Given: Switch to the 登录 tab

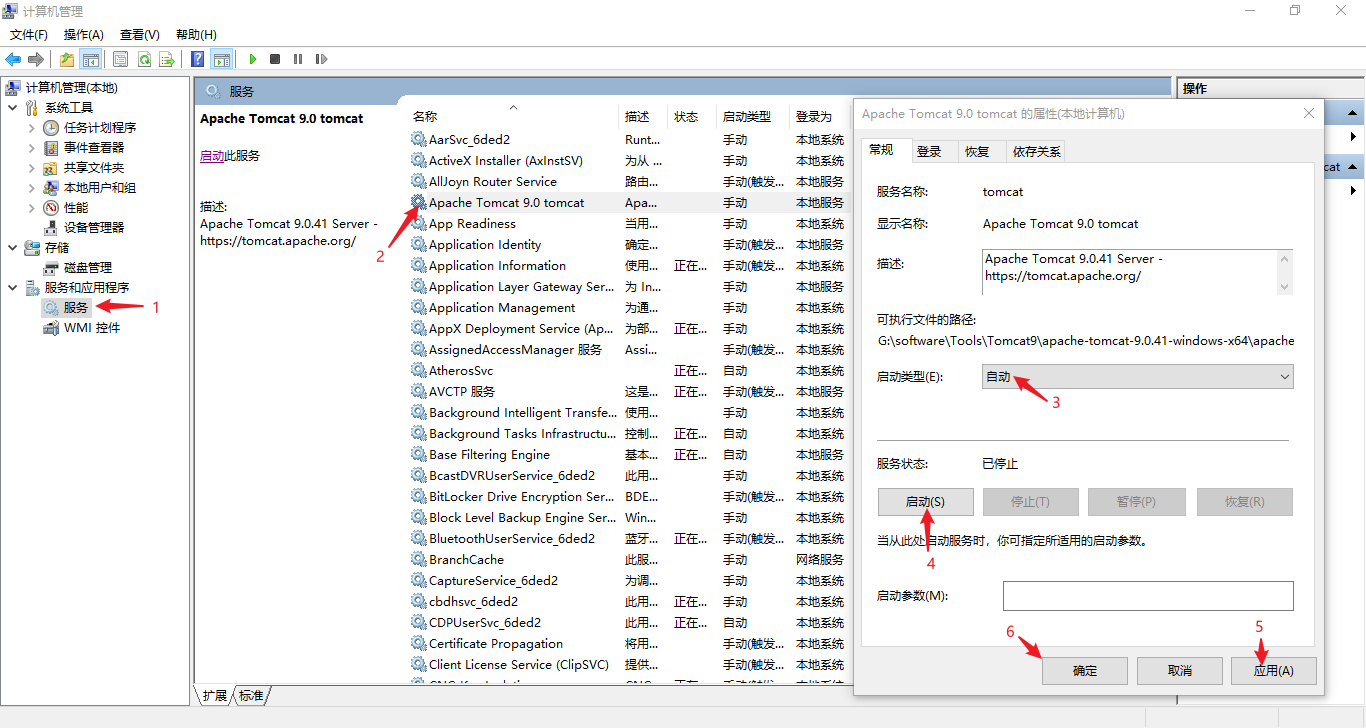Looking at the screenshot, I should (x=929, y=152).
